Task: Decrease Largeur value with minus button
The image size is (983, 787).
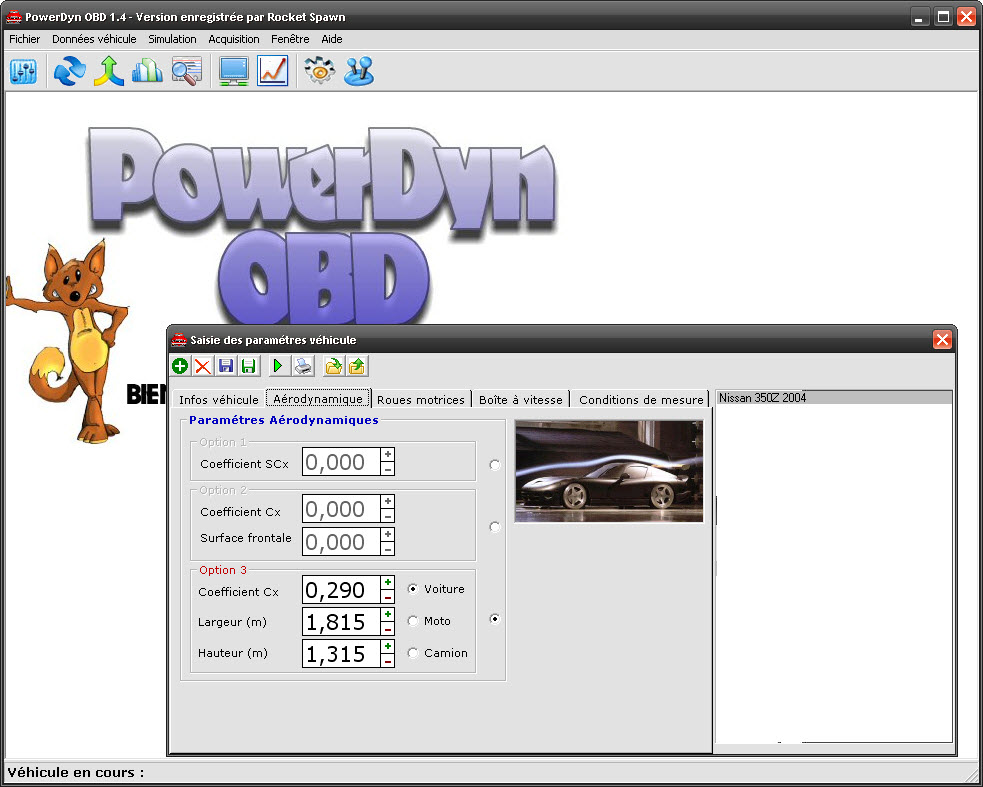Action: 388,629
